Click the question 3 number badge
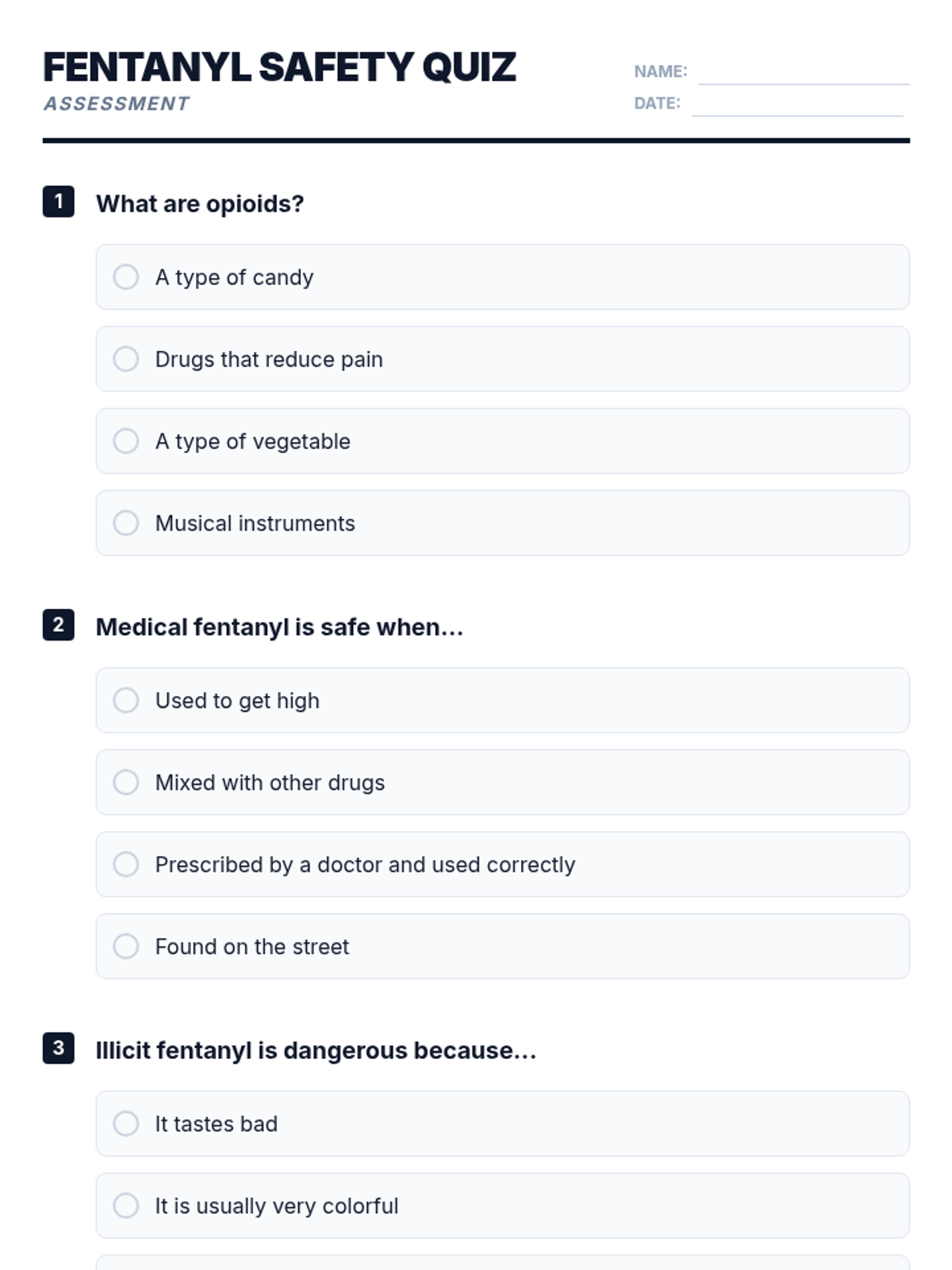Viewport: 952px width, 1270px height. 59,1049
